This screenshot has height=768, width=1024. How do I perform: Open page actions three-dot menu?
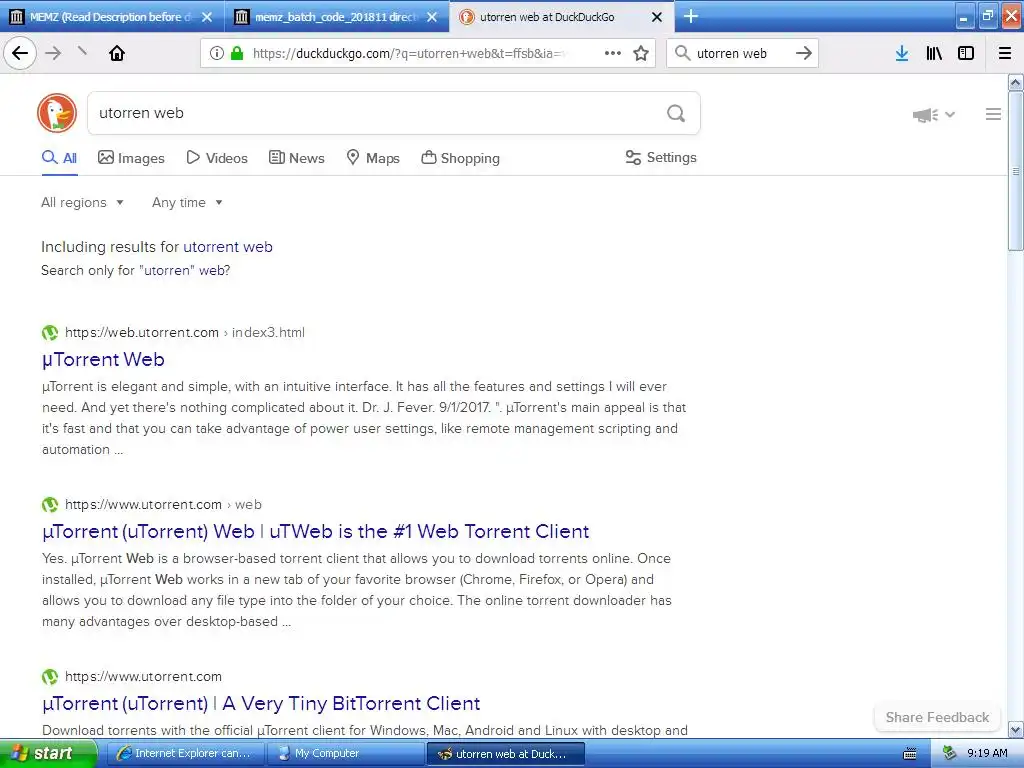click(x=613, y=53)
